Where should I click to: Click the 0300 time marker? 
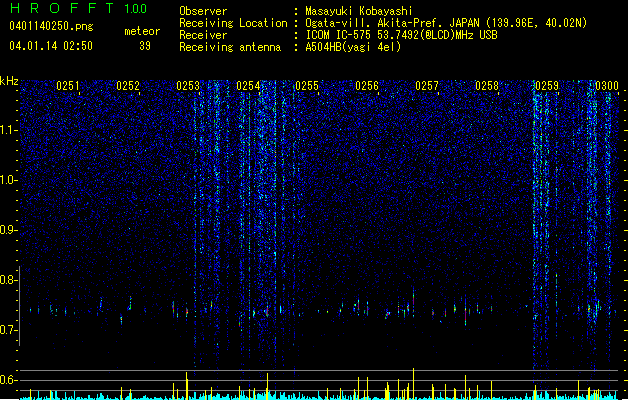(x=607, y=85)
